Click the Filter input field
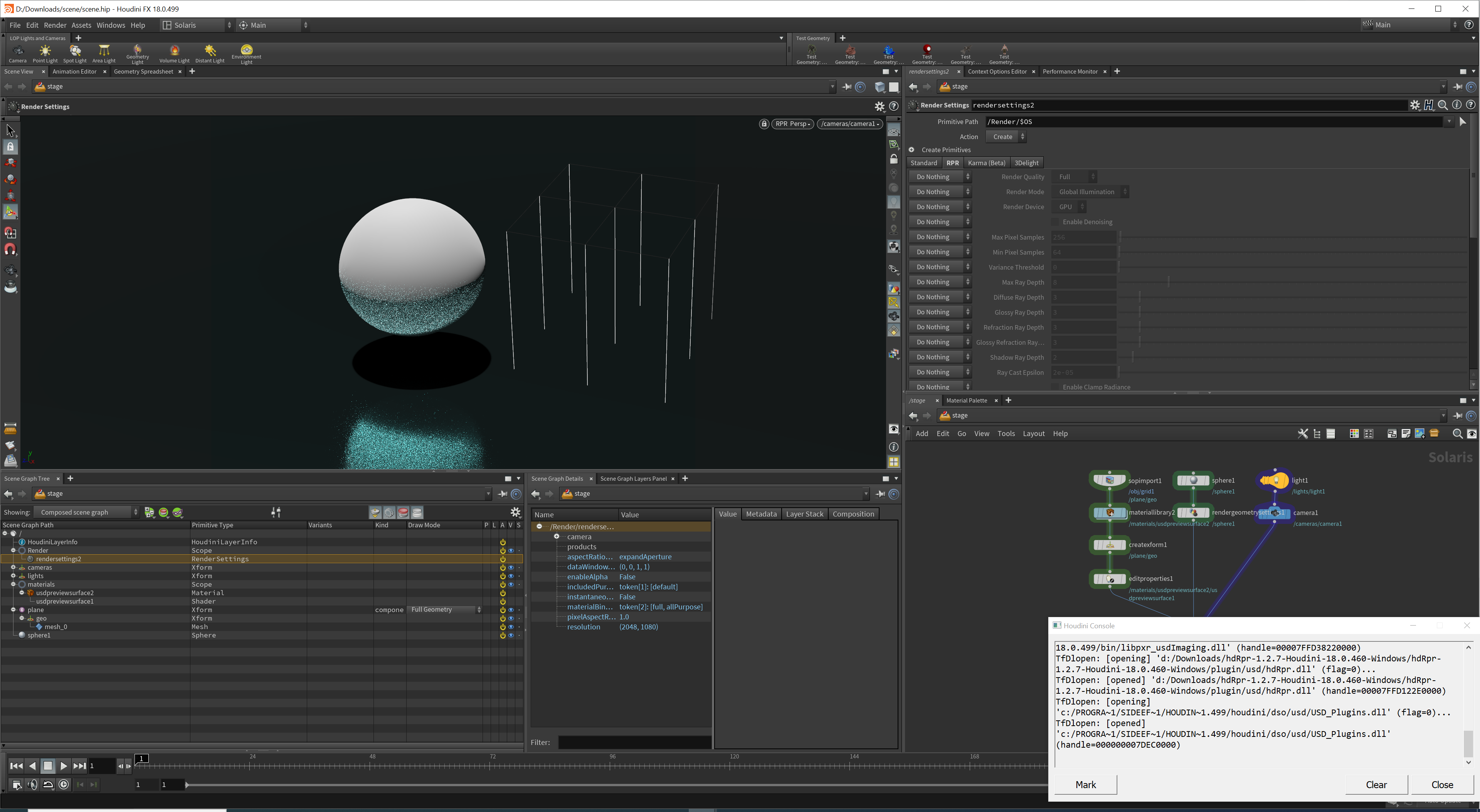Viewport: 1480px width, 812px height. [634, 743]
